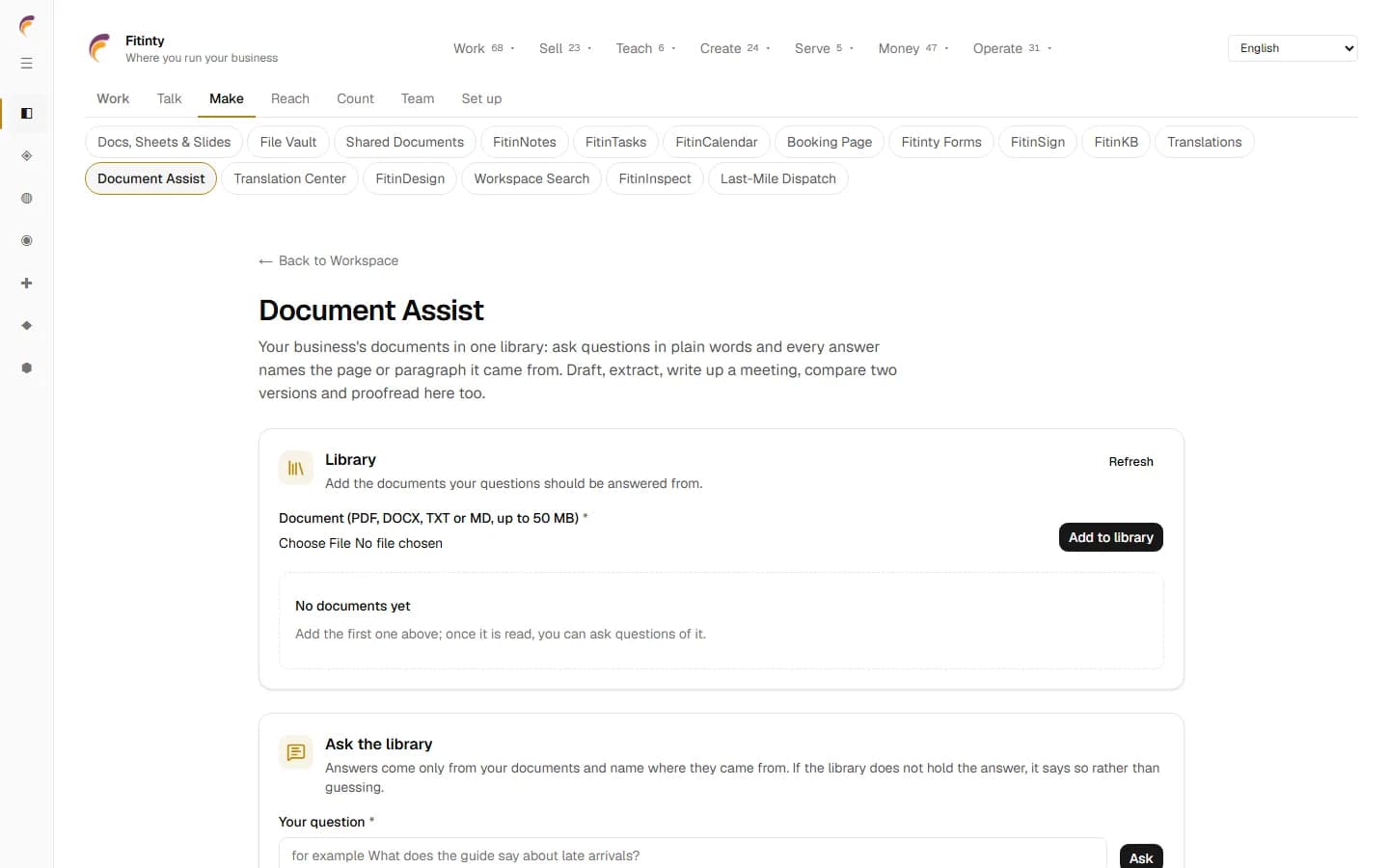The height and width of the screenshot is (868, 1389).
Task: Click the solid diamond sidebar icon
Action: [x=26, y=326]
